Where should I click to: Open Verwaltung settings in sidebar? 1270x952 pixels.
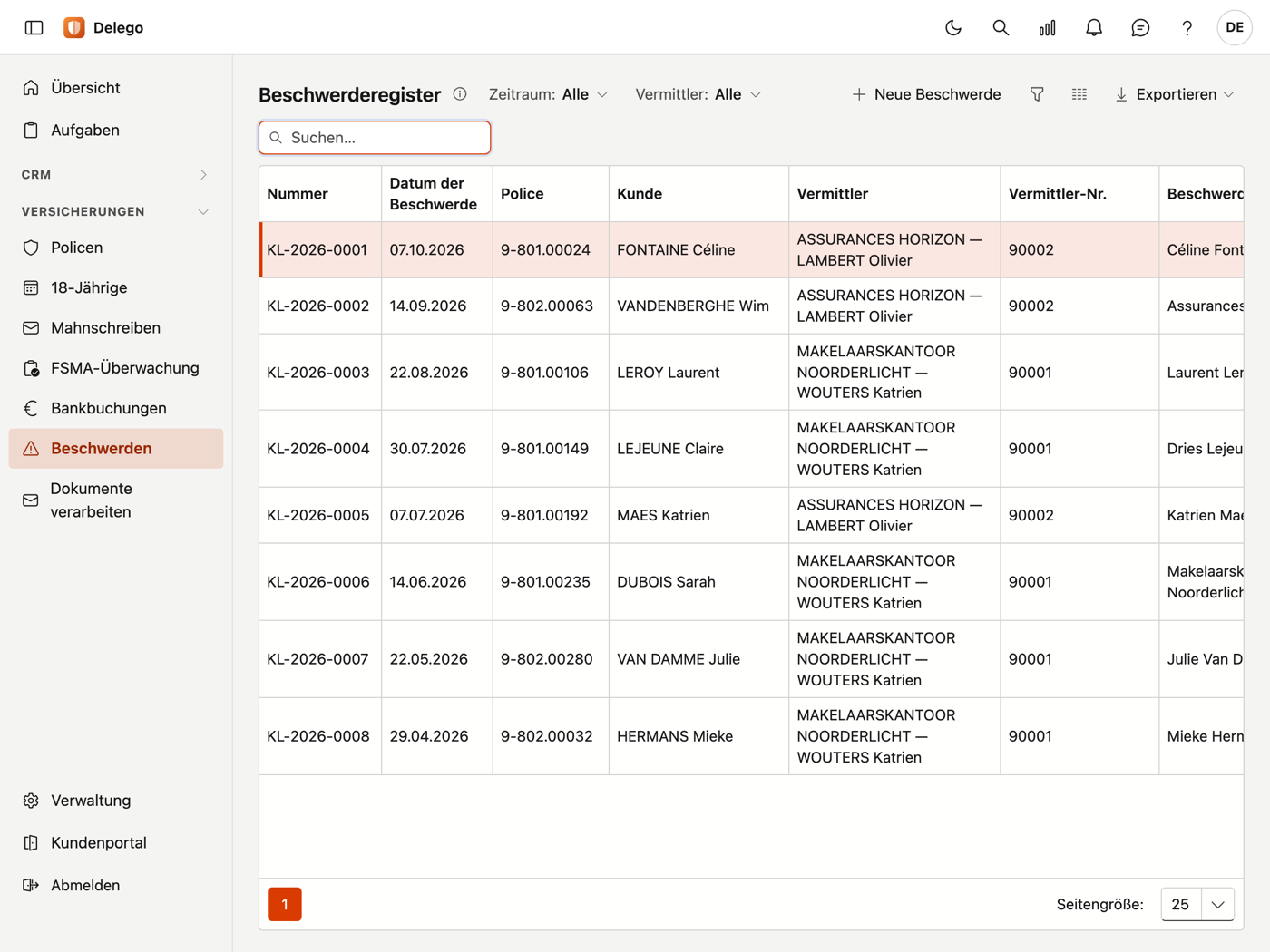pos(115,801)
